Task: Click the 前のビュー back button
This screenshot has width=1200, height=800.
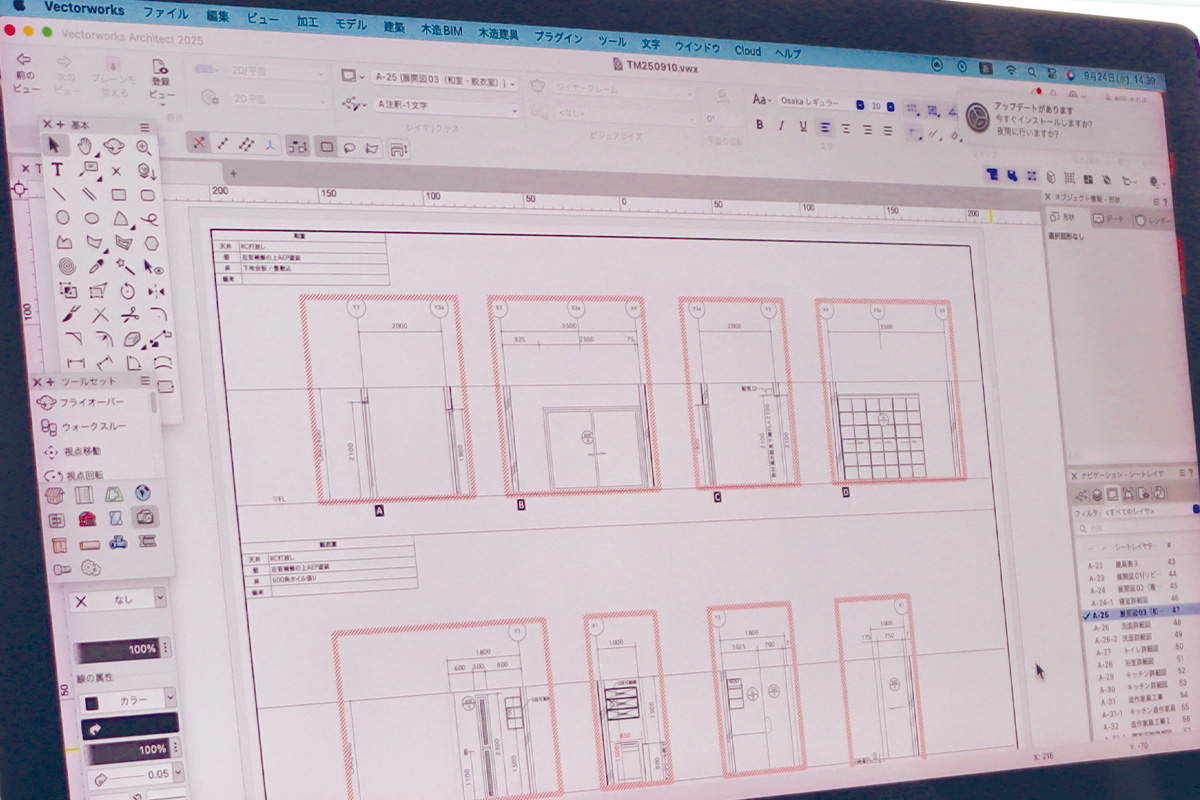Action: (25, 72)
